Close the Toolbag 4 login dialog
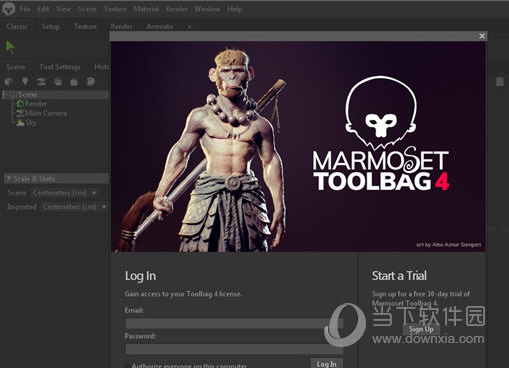 coord(482,36)
